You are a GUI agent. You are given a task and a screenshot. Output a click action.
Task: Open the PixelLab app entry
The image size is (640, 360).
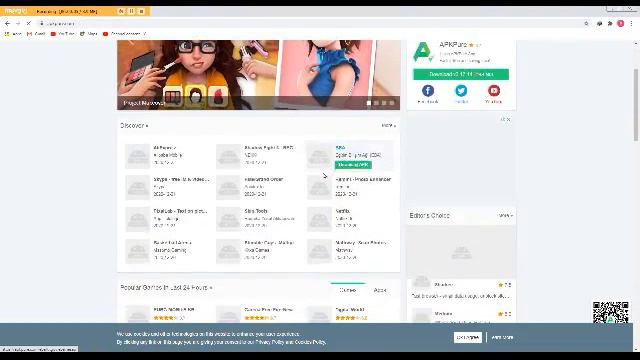(168, 218)
